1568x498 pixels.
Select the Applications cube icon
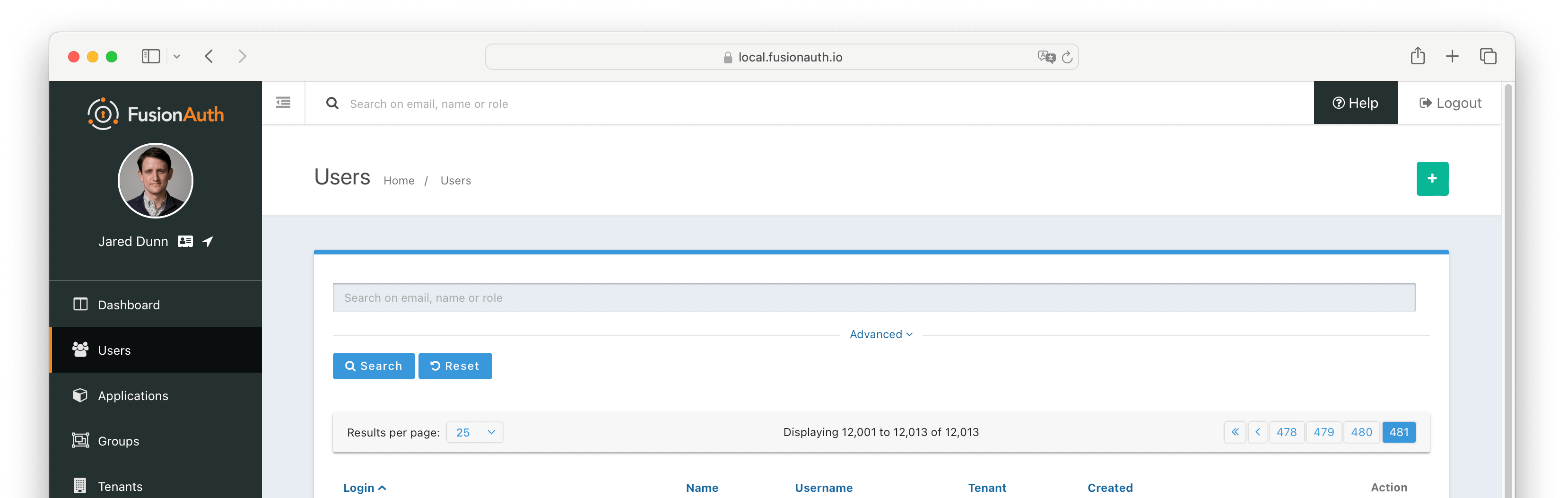click(80, 395)
